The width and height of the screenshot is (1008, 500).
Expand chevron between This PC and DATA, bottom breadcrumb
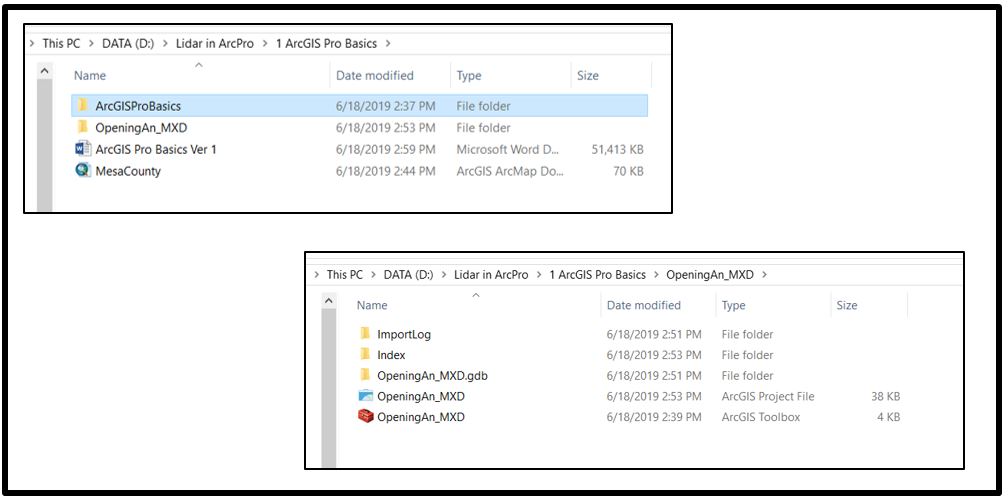coord(374,274)
